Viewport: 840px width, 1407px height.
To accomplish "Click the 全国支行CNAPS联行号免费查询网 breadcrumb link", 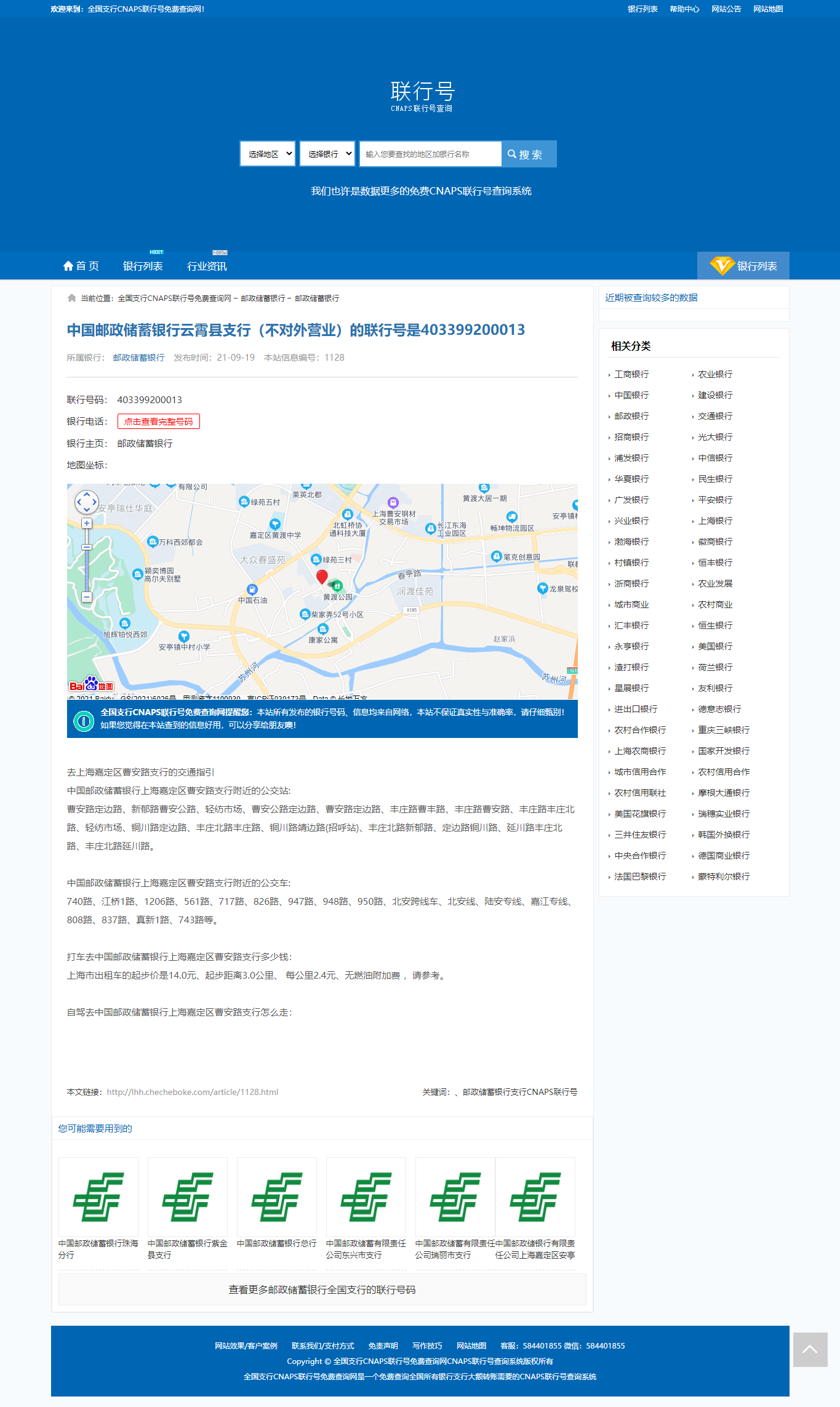I will pos(175,299).
